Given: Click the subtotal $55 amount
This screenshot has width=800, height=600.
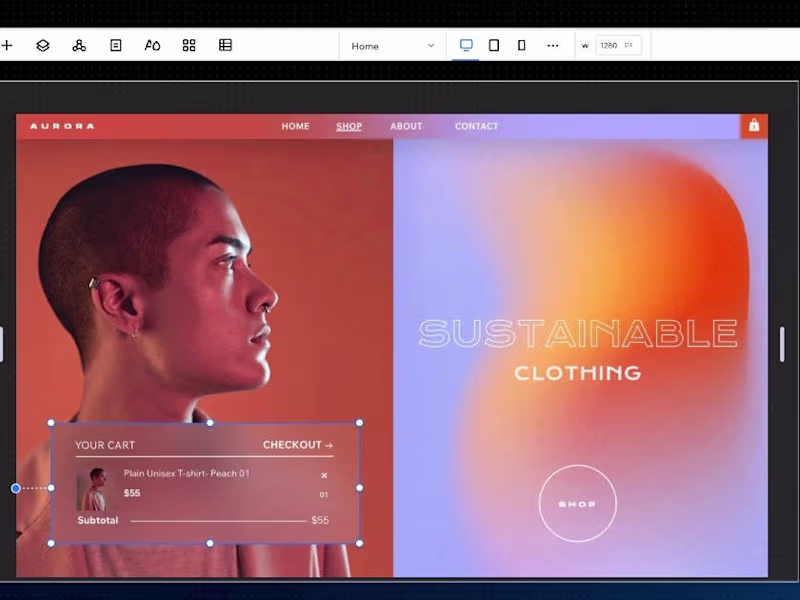Looking at the screenshot, I should (x=320, y=520).
